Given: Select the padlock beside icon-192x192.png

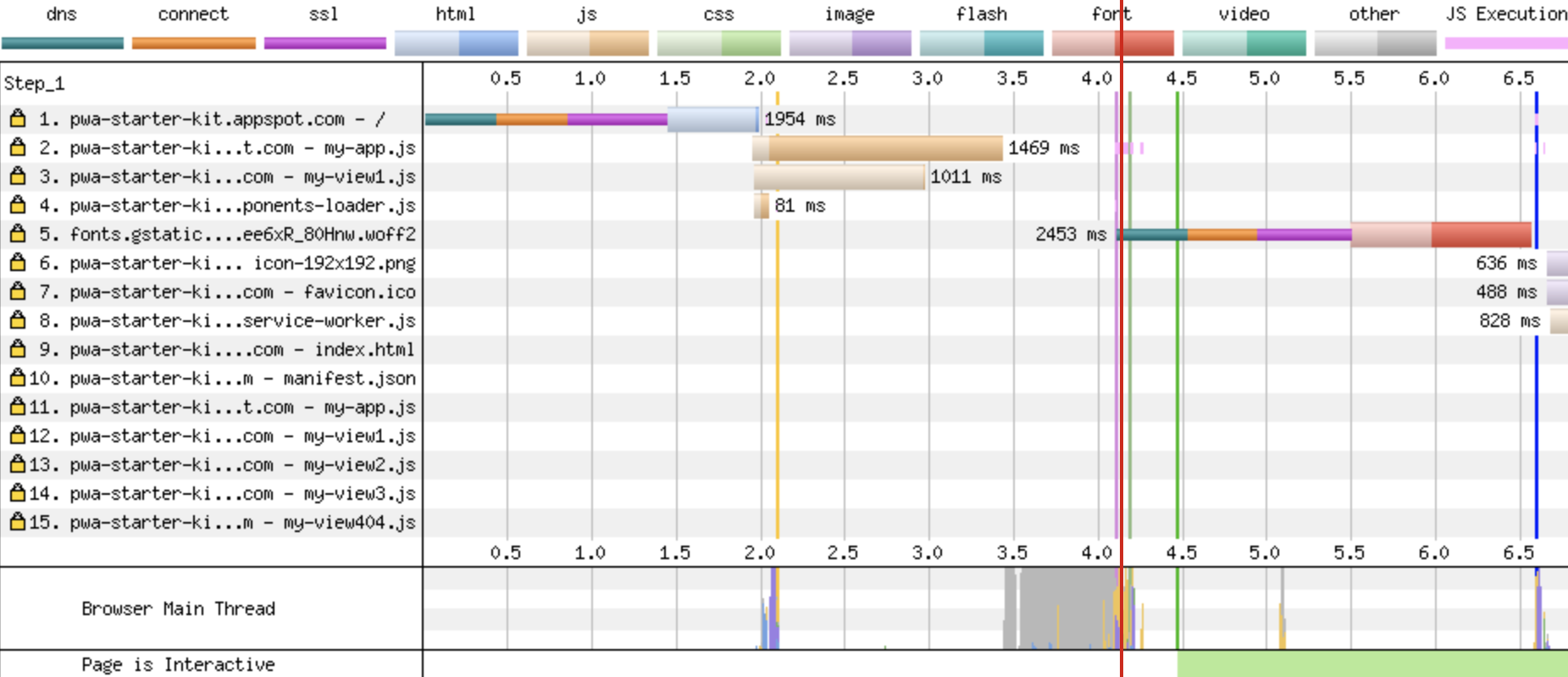Looking at the screenshot, I should (x=17, y=262).
